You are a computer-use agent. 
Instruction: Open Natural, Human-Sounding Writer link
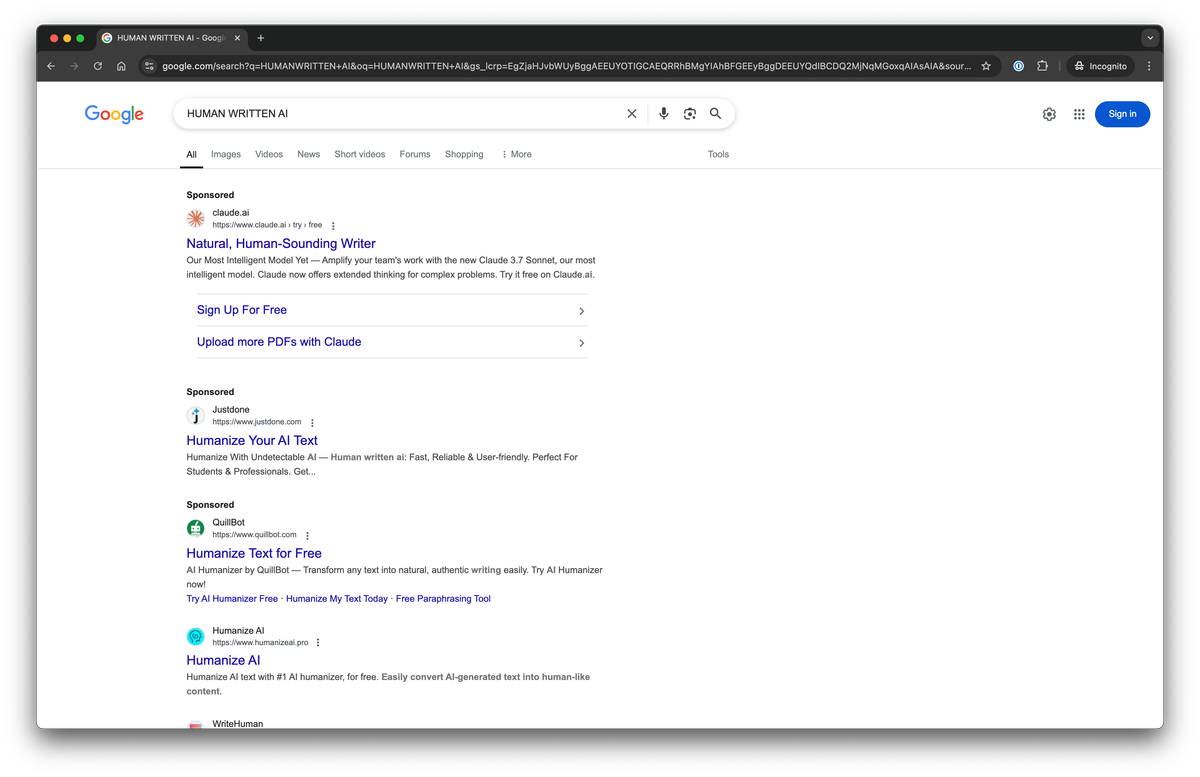tap(281, 243)
